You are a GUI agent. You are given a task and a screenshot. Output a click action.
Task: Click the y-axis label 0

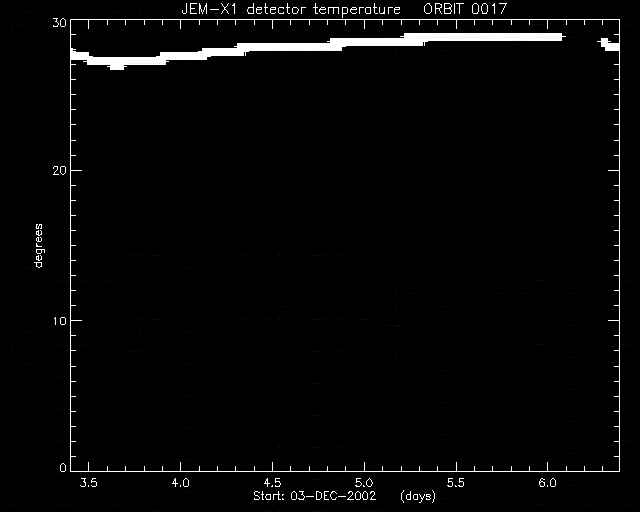point(63,467)
